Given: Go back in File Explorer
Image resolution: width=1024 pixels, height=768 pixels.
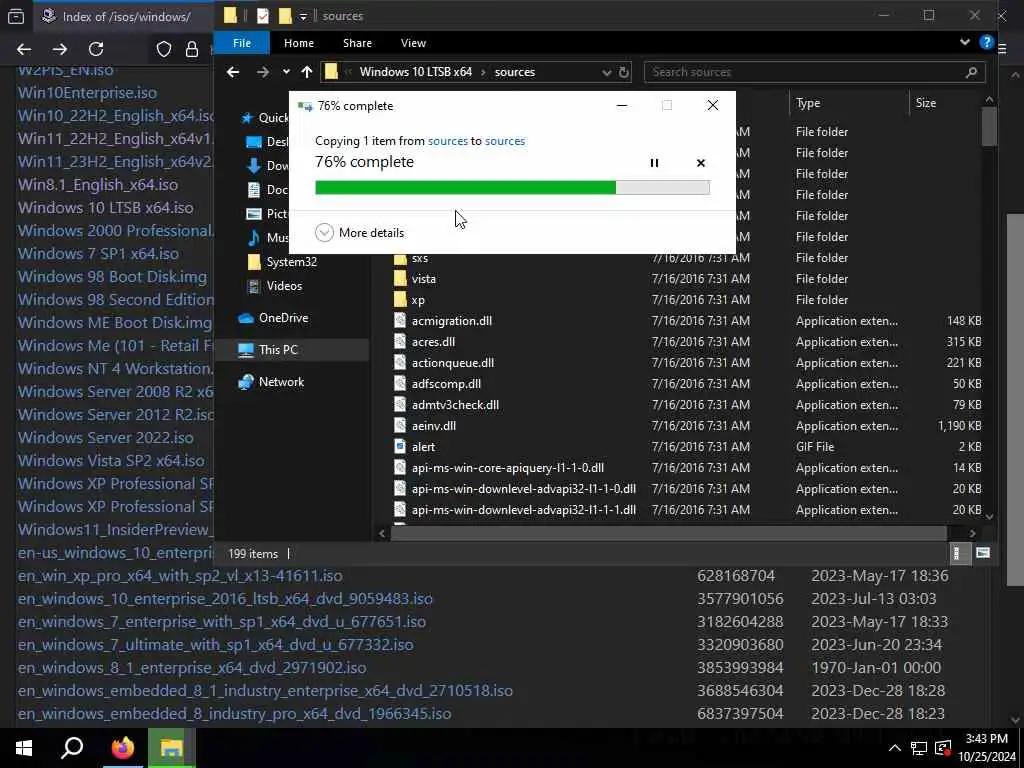Looking at the screenshot, I should pyautogui.click(x=232, y=72).
